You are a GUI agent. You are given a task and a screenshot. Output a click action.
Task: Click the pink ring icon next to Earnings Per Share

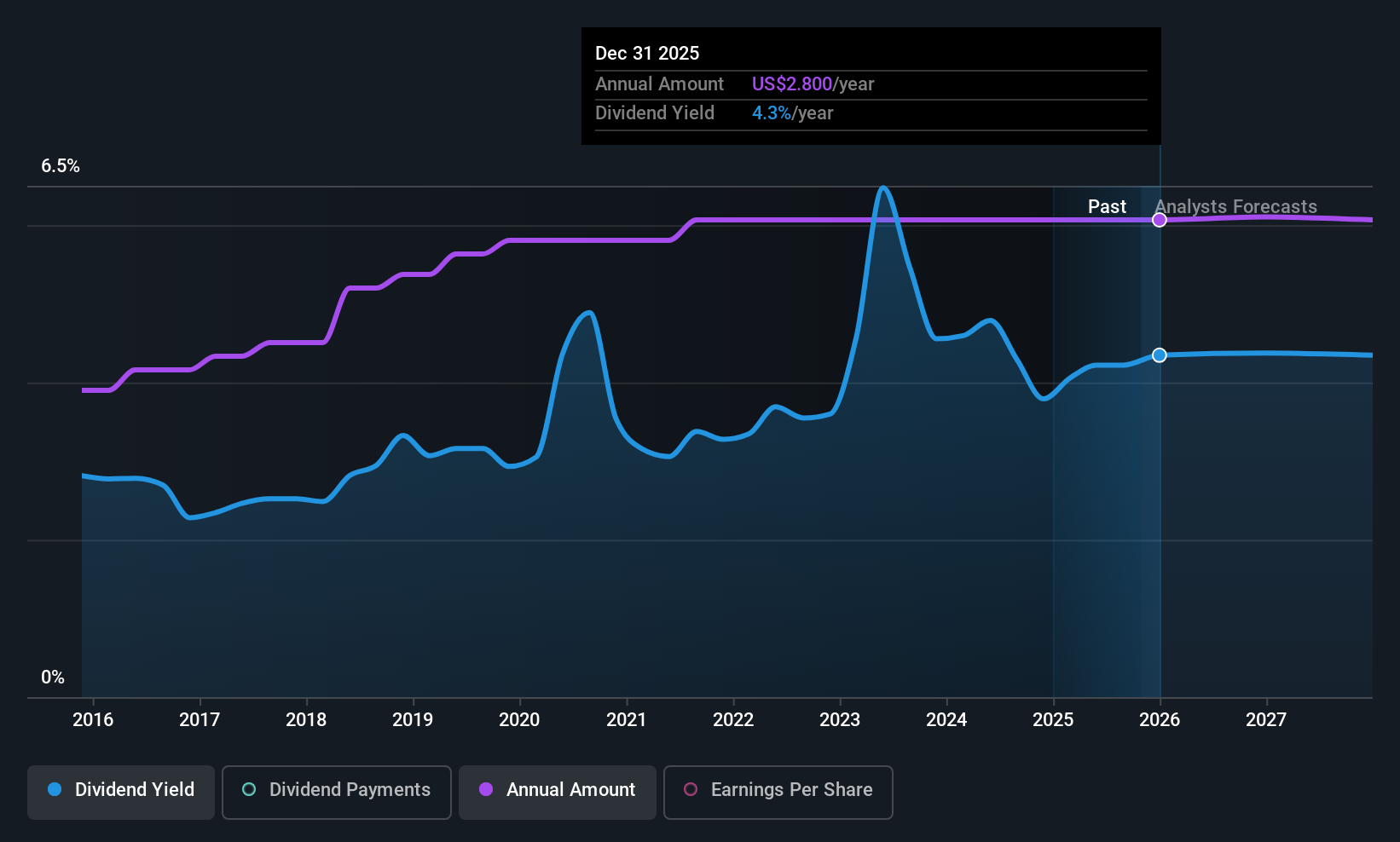coord(691,790)
